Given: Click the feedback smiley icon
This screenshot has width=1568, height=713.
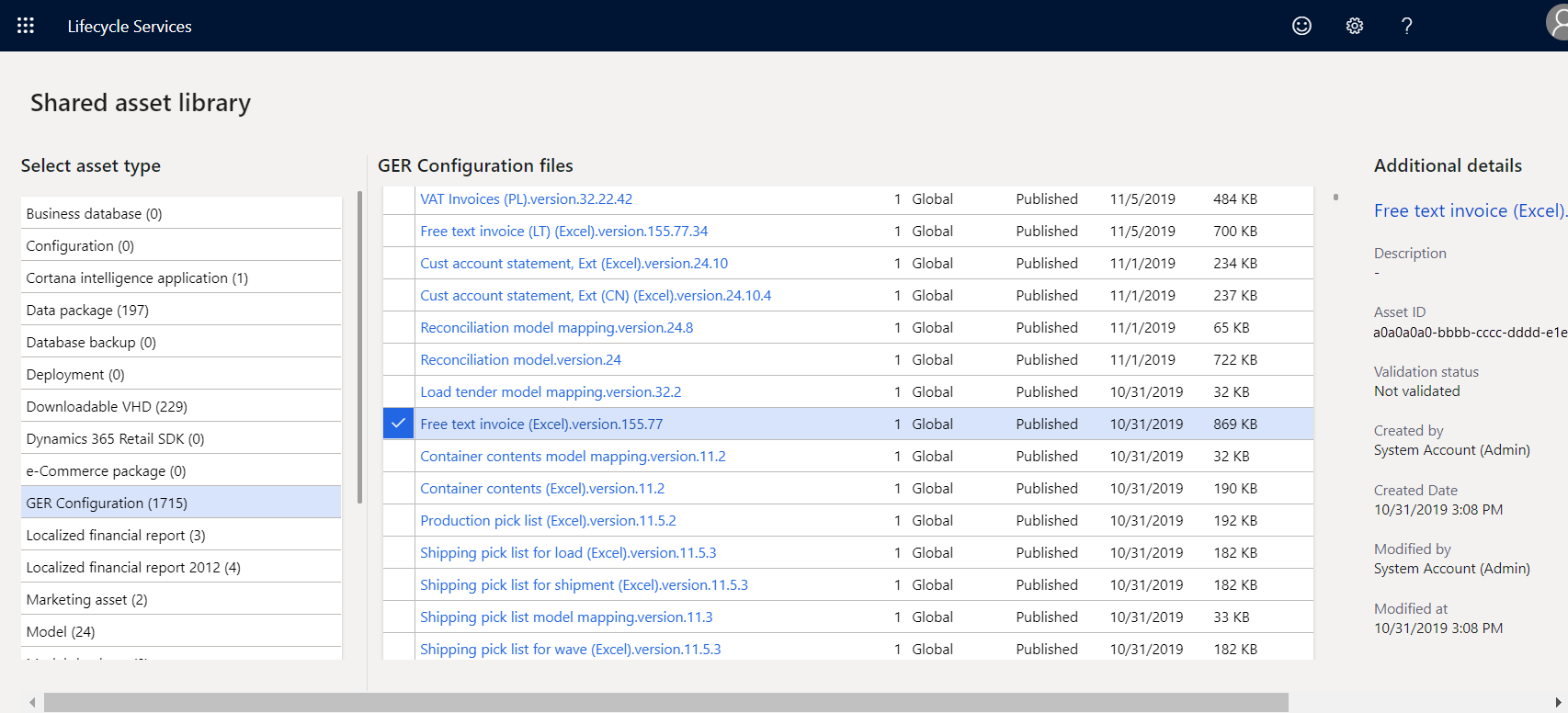Looking at the screenshot, I should click(1301, 26).
